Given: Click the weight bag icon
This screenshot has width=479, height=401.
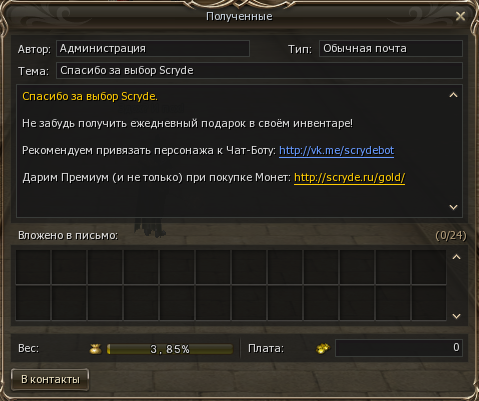Looking at the screenshot, I should 96,349.
